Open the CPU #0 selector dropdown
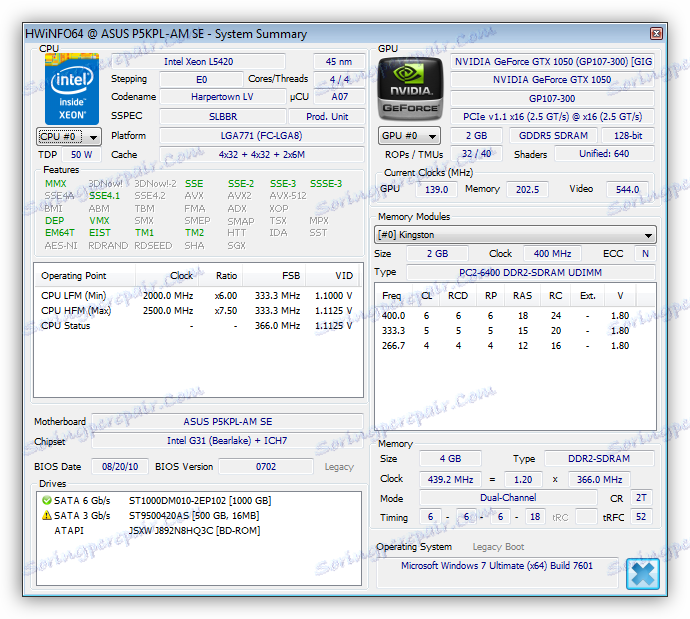The image size is (690, 619). point(69,136)
